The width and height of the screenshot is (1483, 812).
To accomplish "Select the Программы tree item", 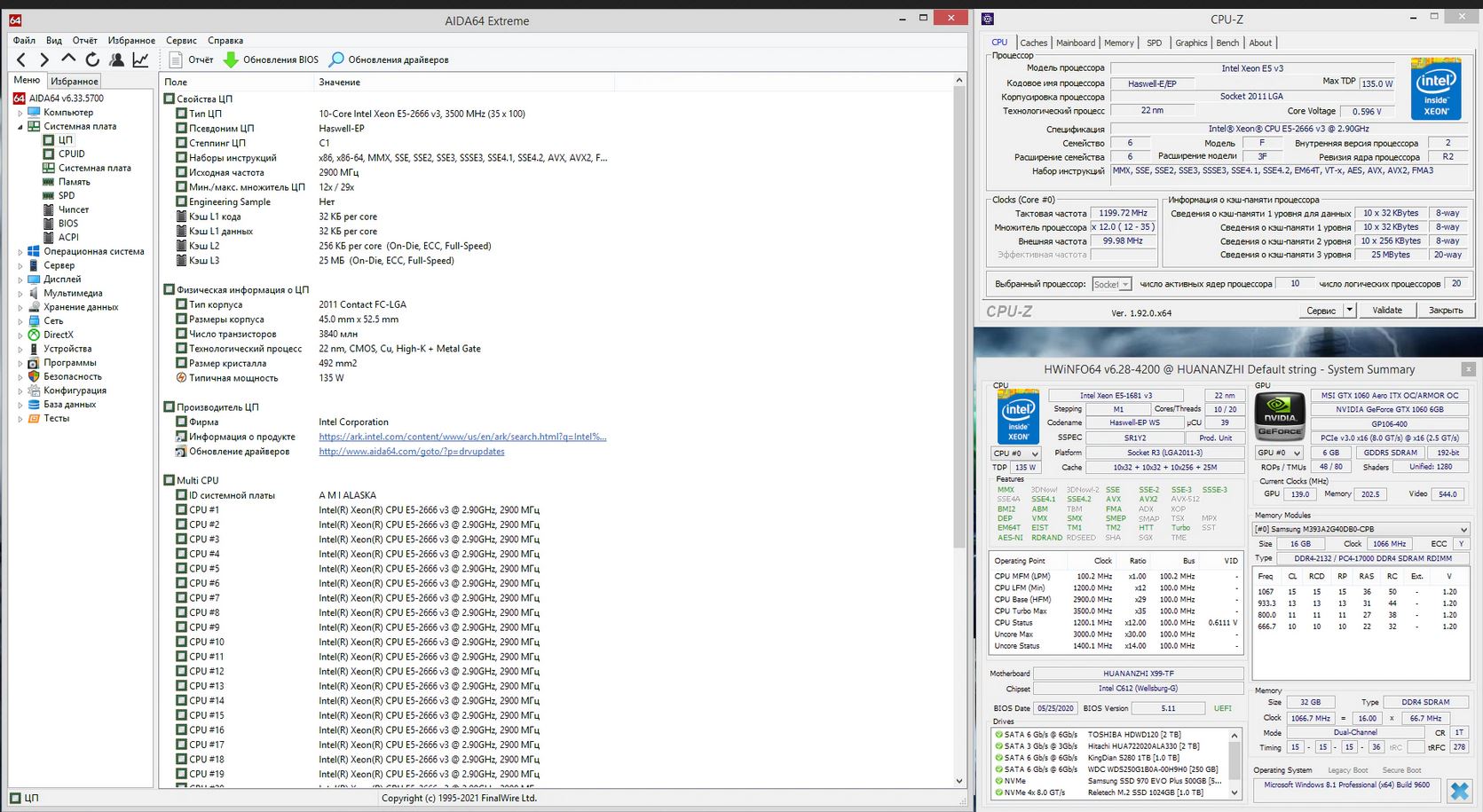I will [x=62, y=362].
